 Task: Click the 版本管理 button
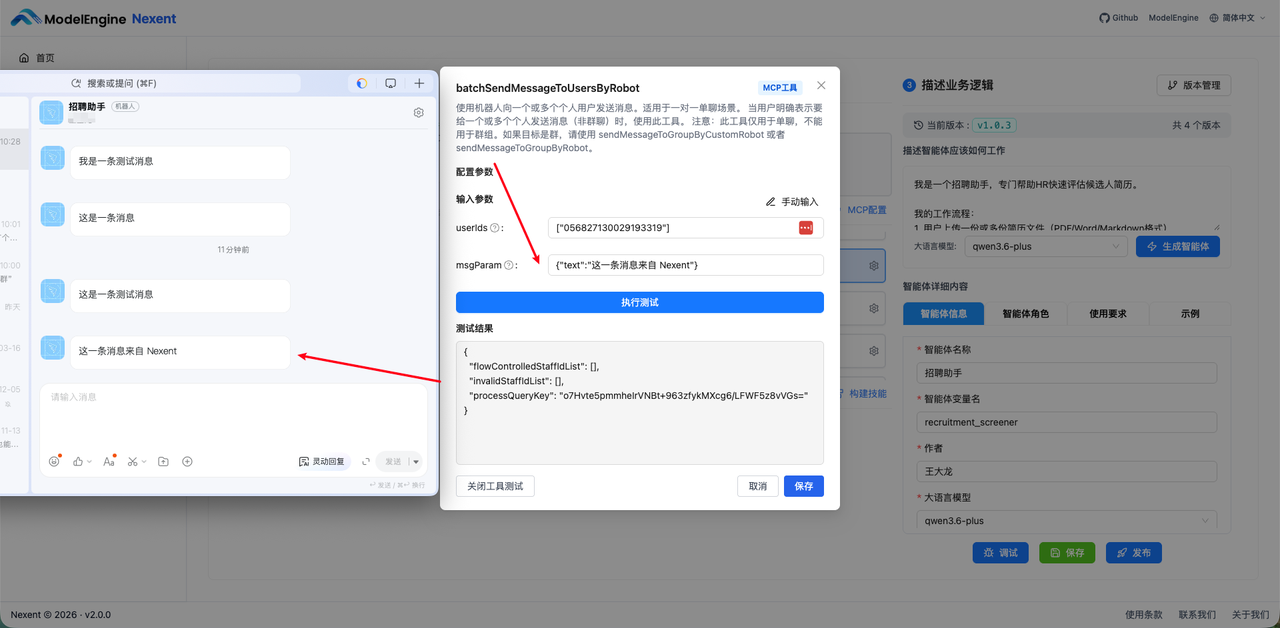pyautogui.click(x=1194, y=85)
